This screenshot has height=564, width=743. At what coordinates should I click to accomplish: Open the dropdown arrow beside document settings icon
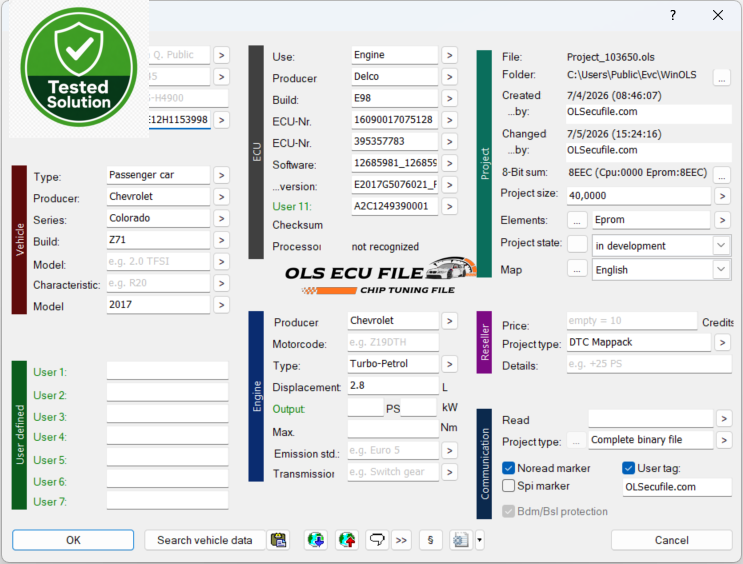[x=479, y=540]
